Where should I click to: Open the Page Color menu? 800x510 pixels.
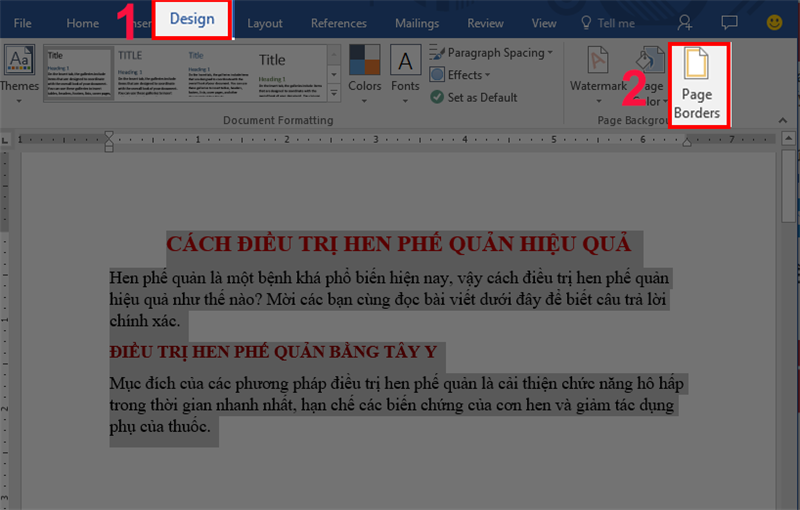(651, 76)
